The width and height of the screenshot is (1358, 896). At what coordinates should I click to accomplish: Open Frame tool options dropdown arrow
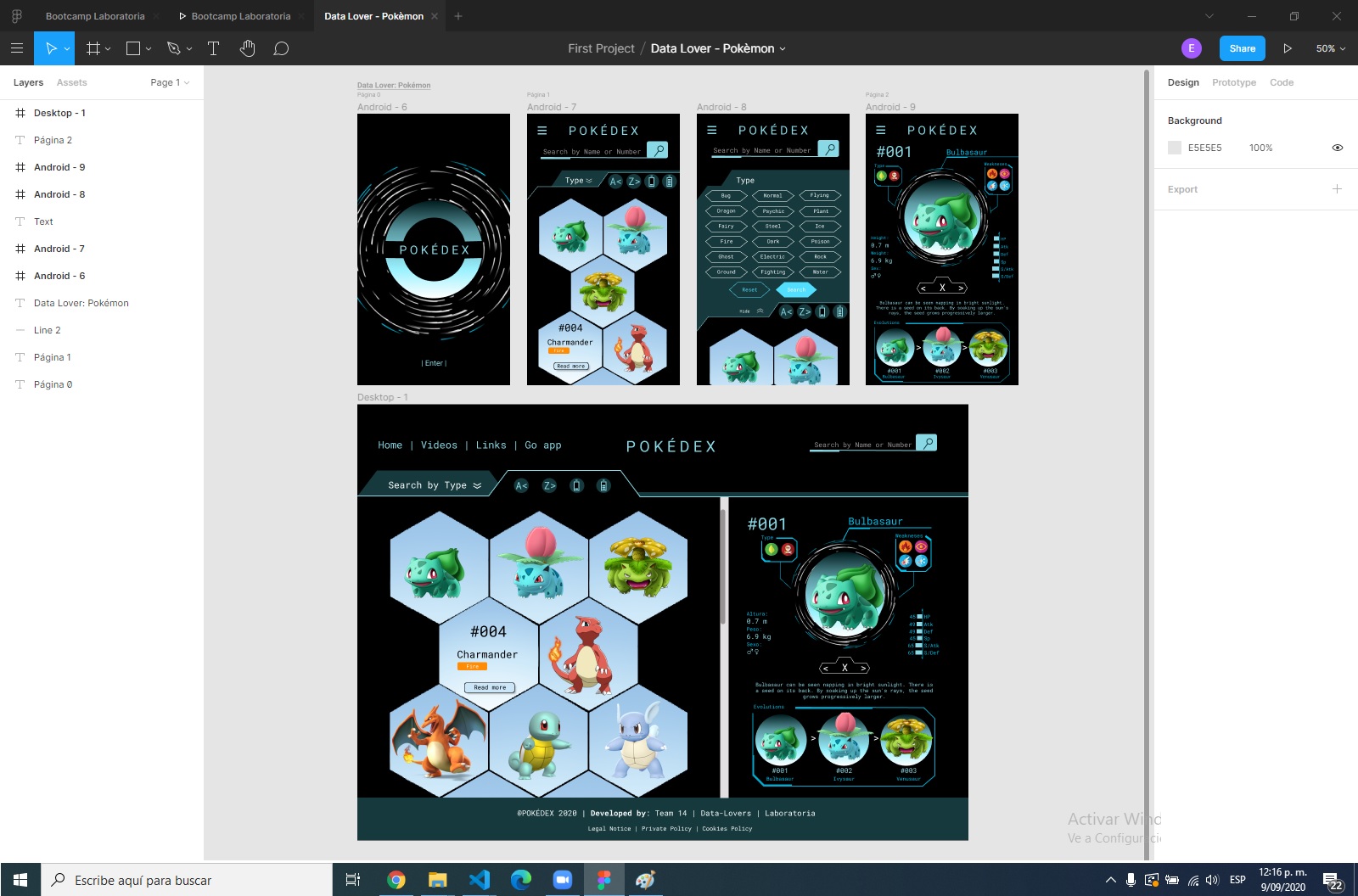pos(108,49)
